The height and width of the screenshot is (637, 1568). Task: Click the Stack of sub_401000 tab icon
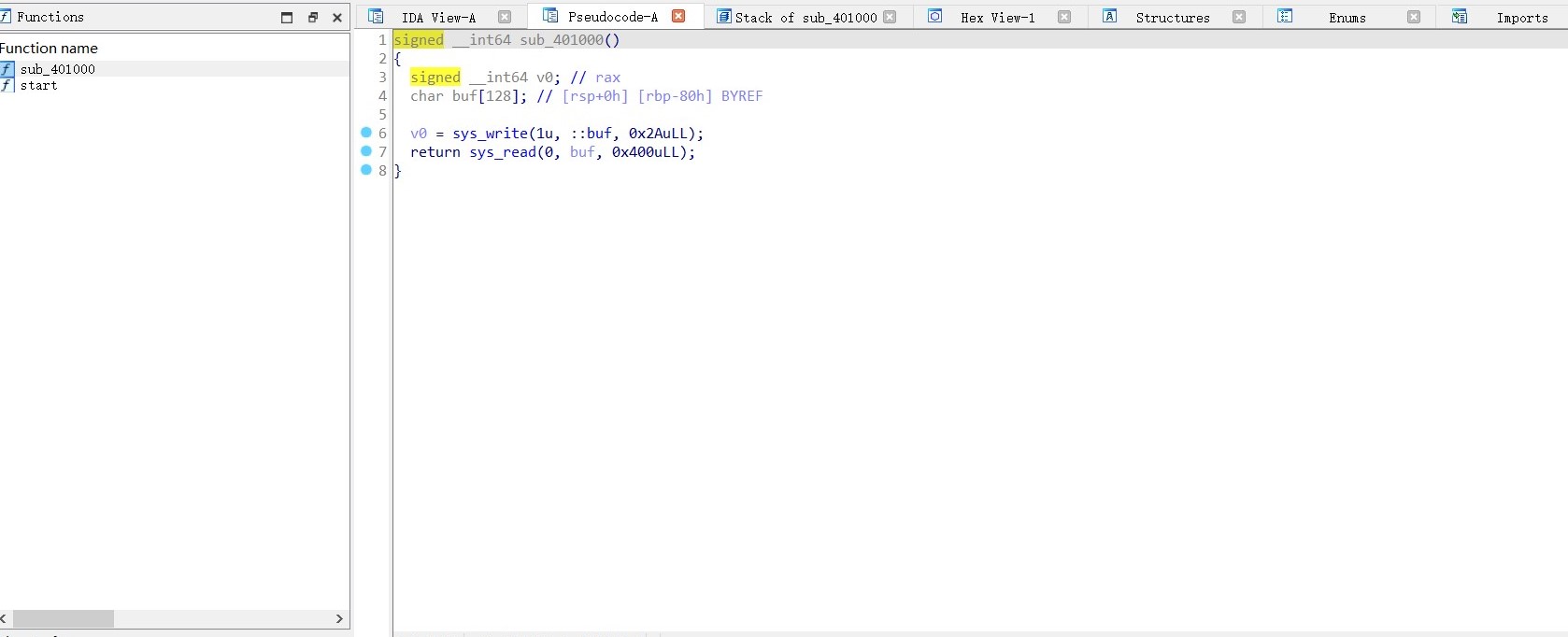click(723, 17)
